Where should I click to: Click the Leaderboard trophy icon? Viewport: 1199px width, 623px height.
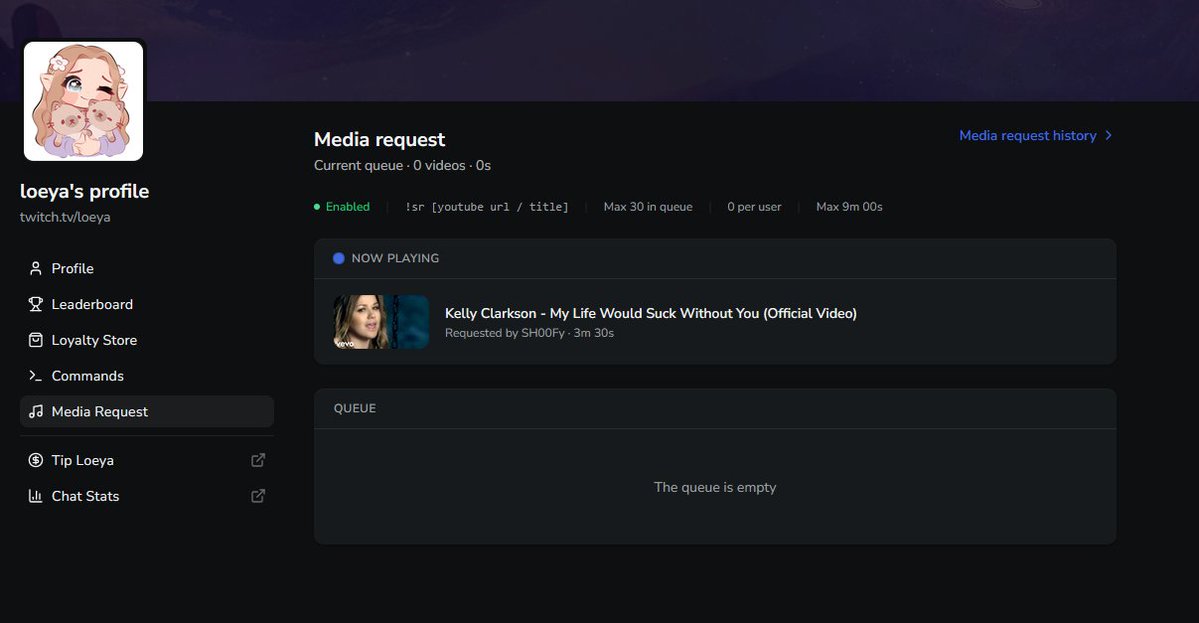point(35,304)
